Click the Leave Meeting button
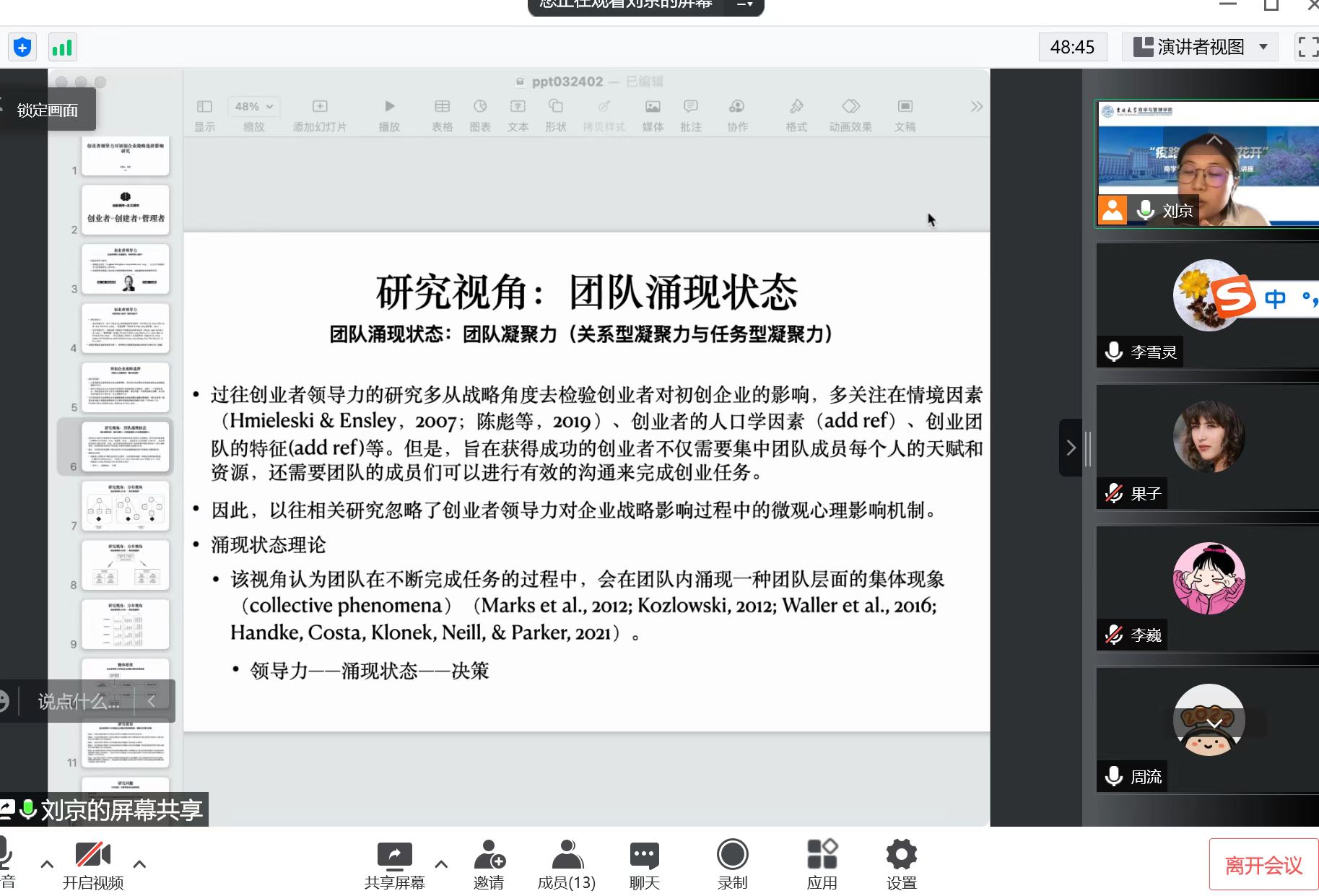 click(x=1263, y=864)
